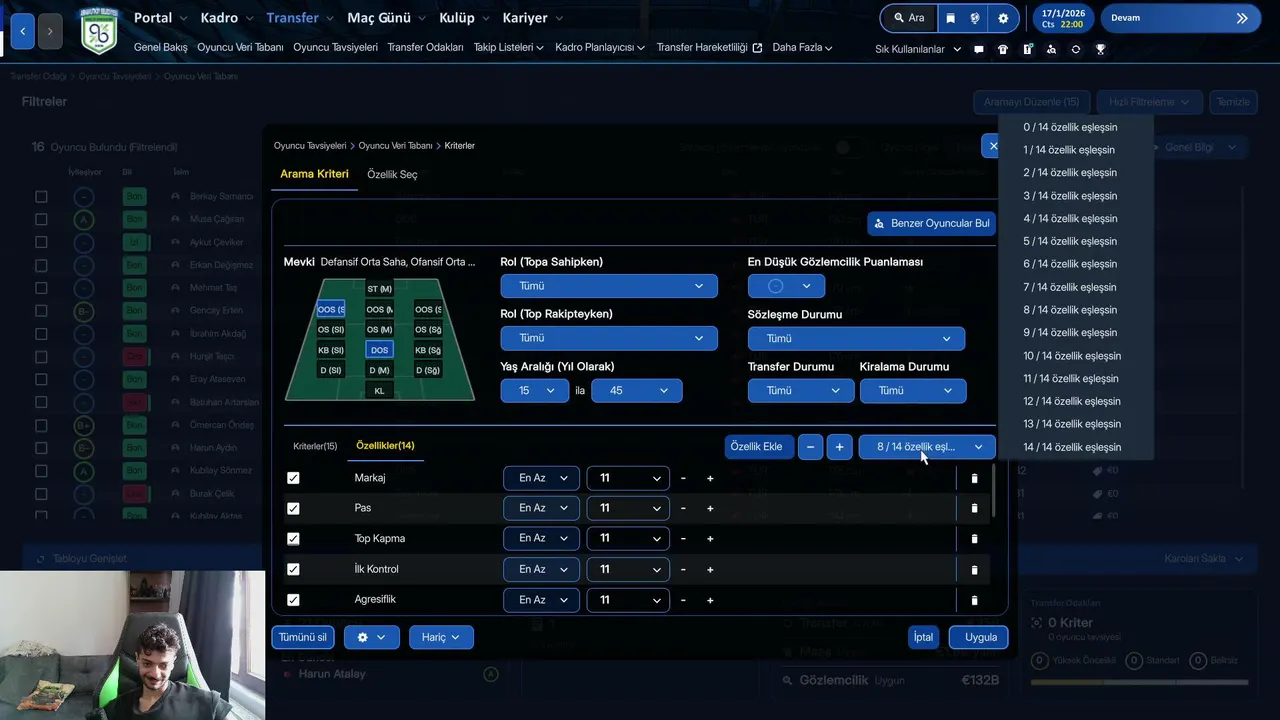Open the scouting search shortcut icon
1280x720 pixels.
click(1051, 49)
